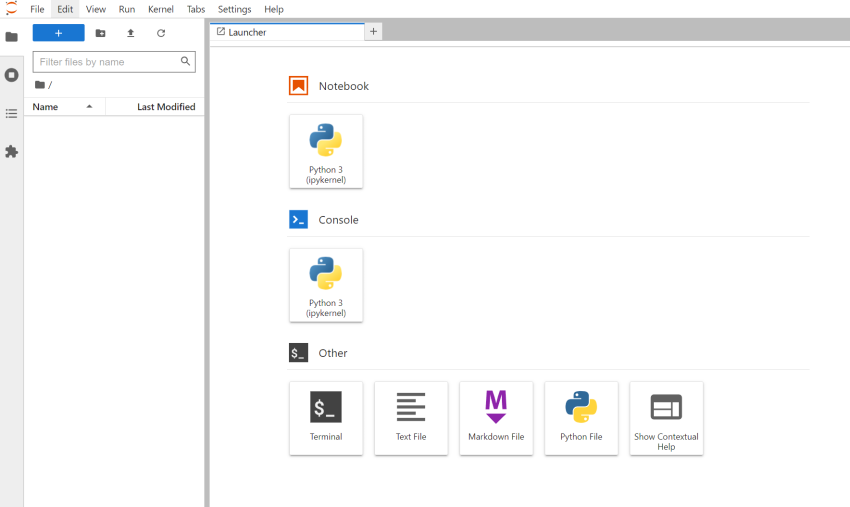Create a new Markdown File
Viewport: 850px width, 507px height.
[496, 418]
